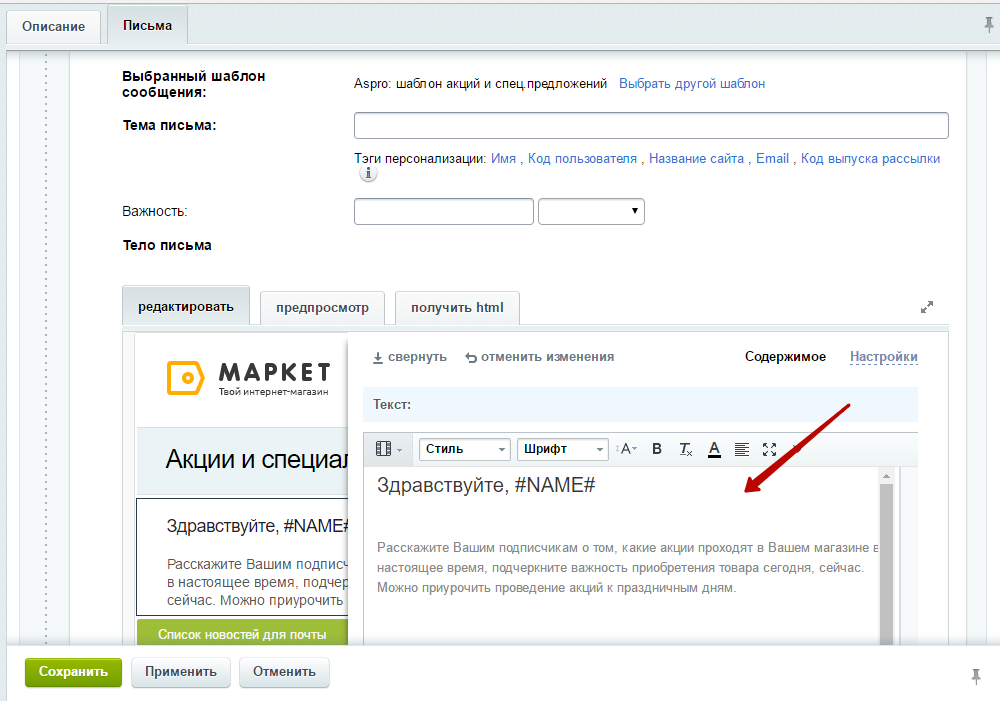The width and height of the screenshot is (1000, 701).
Task: Open the получить html tab
Action: point(457,308)
